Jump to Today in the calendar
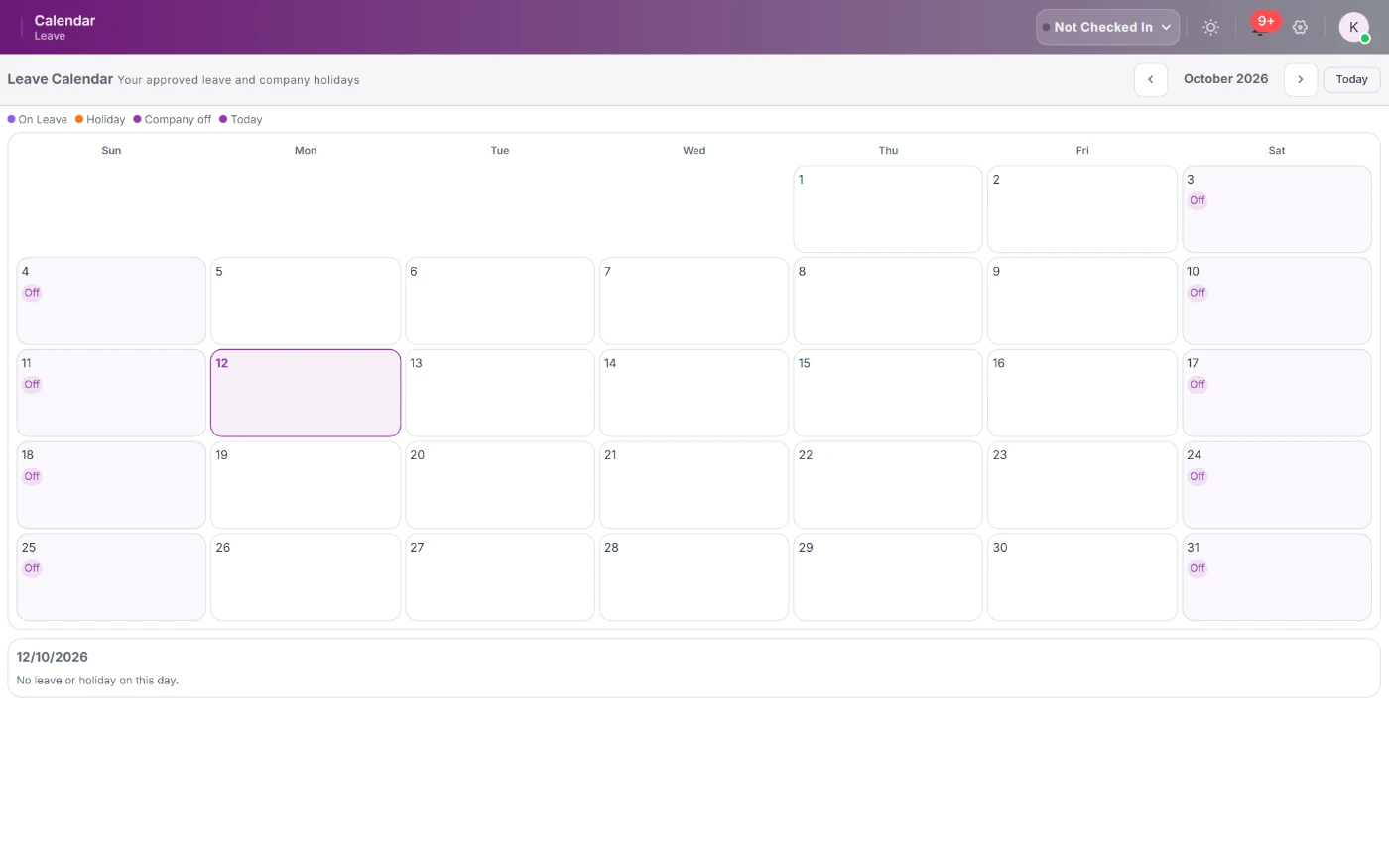This screenshot has width=1389, height=868. click(1351, 79)
